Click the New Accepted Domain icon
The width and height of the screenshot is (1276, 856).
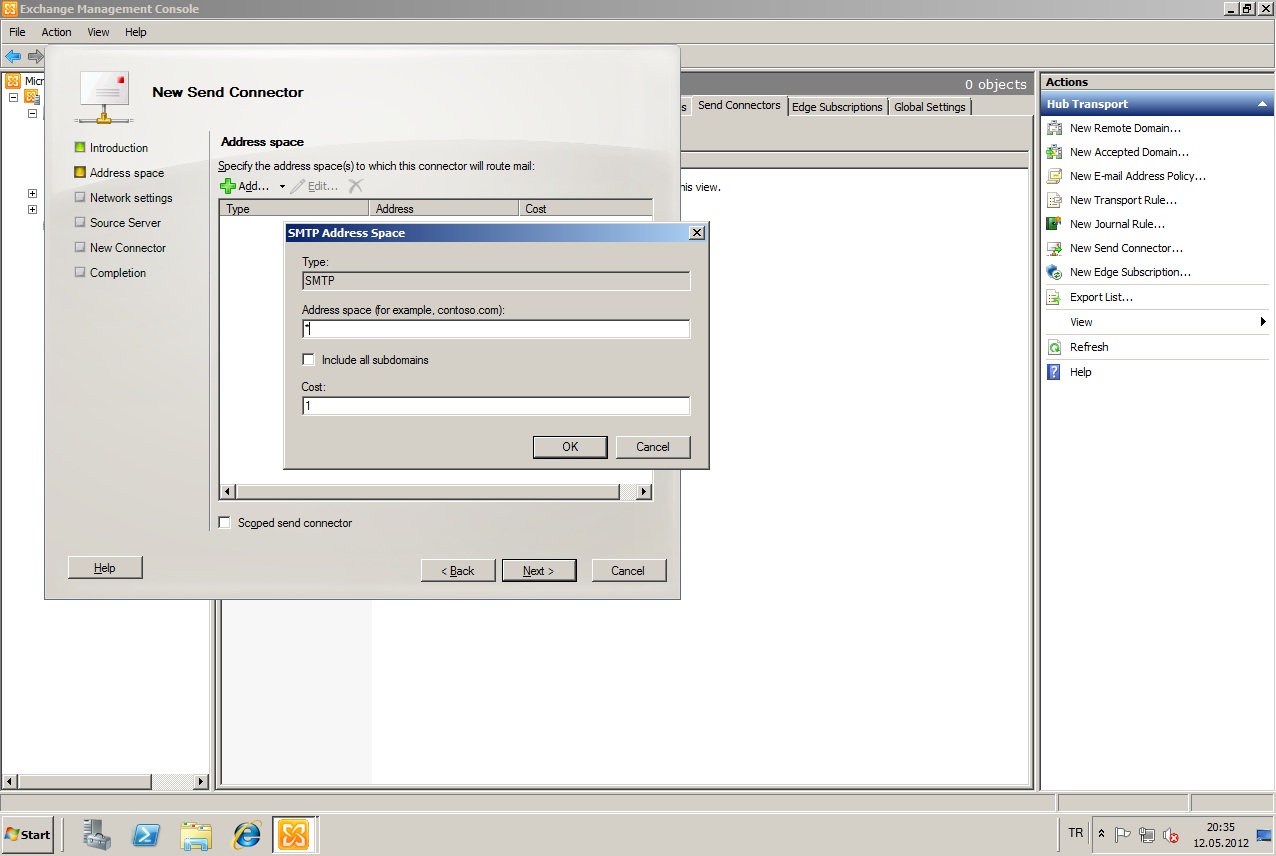[1053, 152]
